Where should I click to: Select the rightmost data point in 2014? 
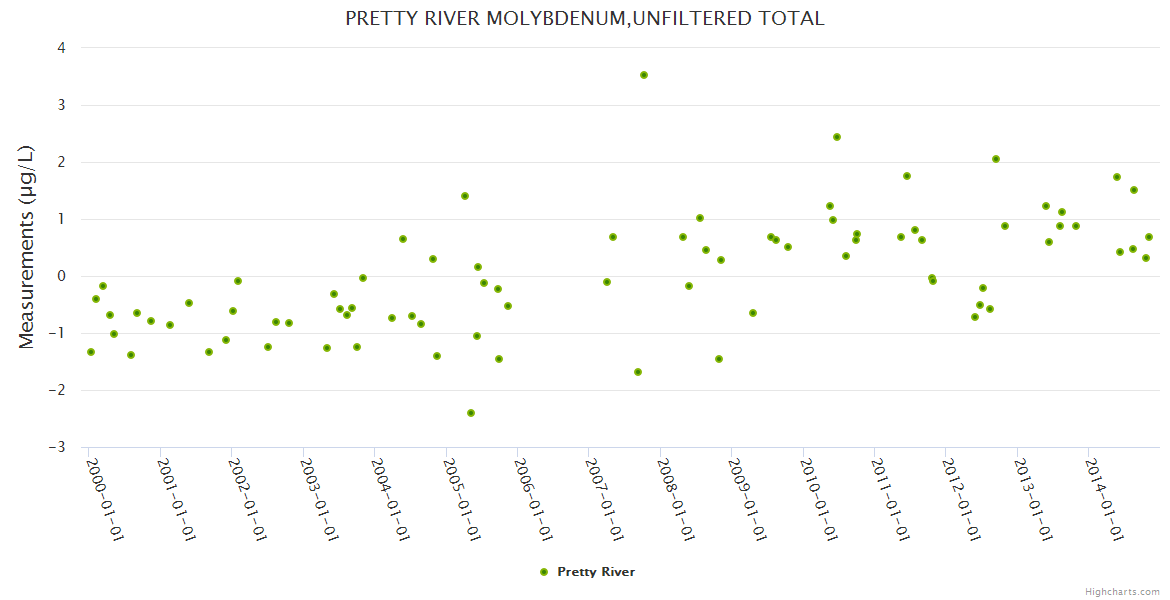click(x=1149, y=237)
